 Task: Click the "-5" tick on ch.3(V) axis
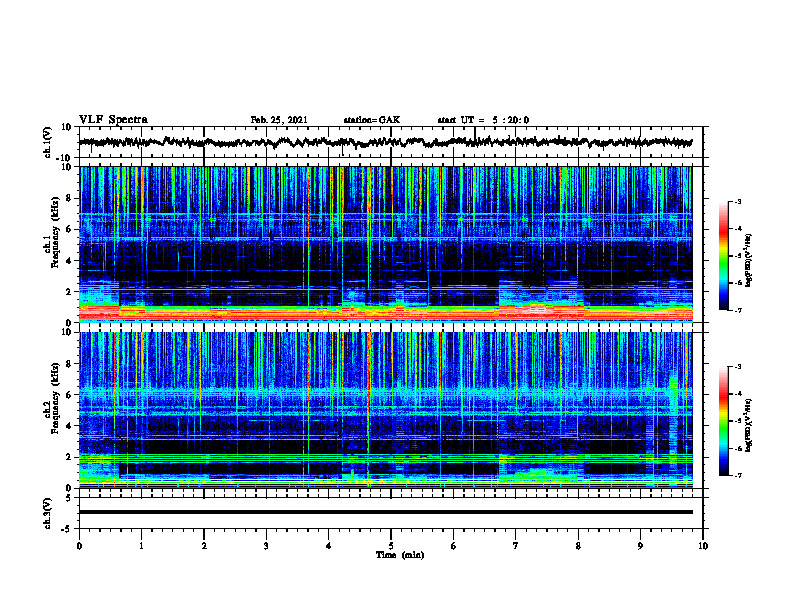[68, 529]
